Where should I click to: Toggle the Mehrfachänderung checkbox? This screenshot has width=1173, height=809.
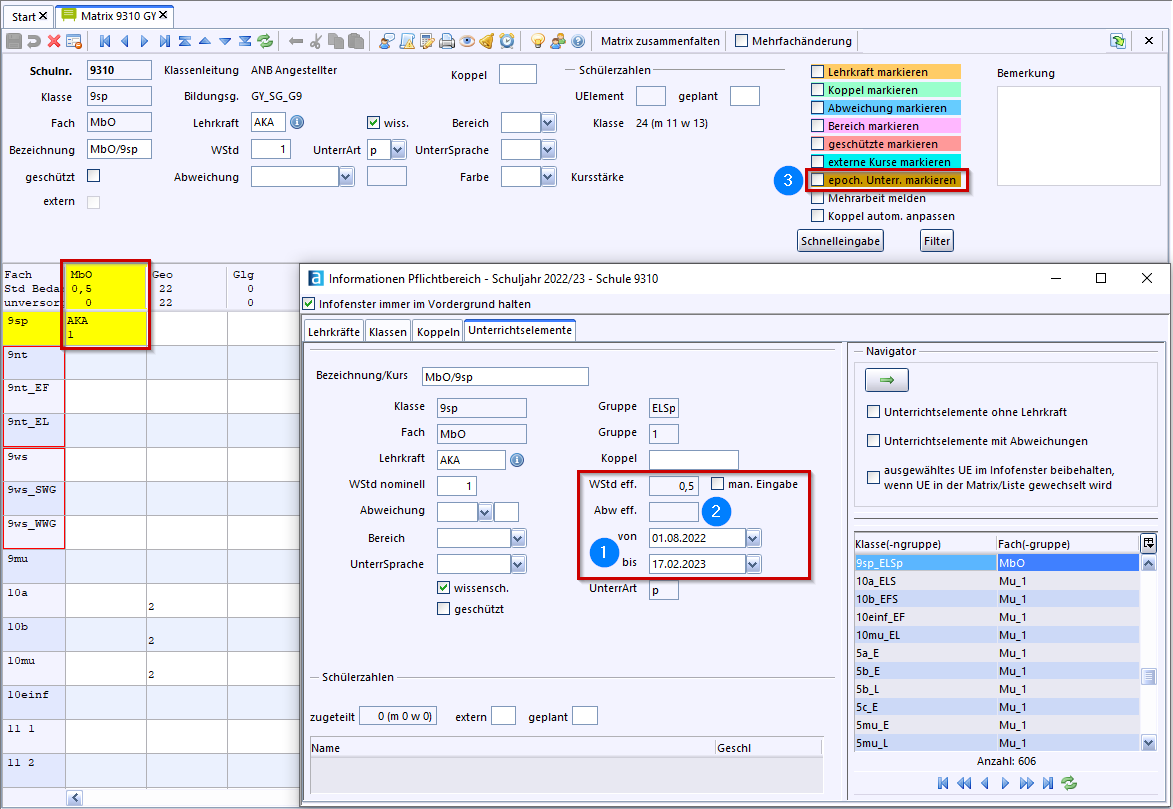[x=741, y=41]
